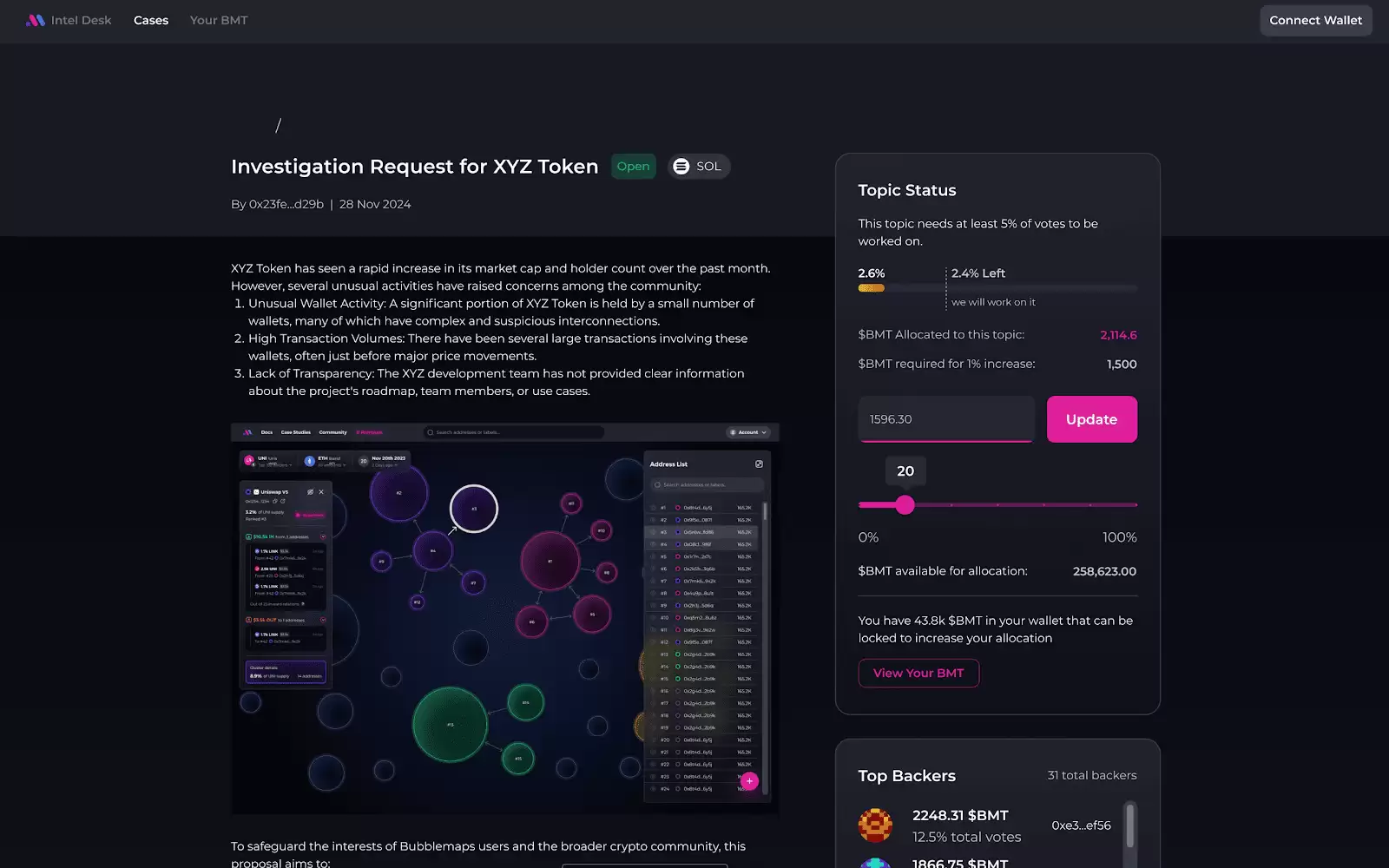
Task: Click the Intel Desk logo icon
Action: 35,20
